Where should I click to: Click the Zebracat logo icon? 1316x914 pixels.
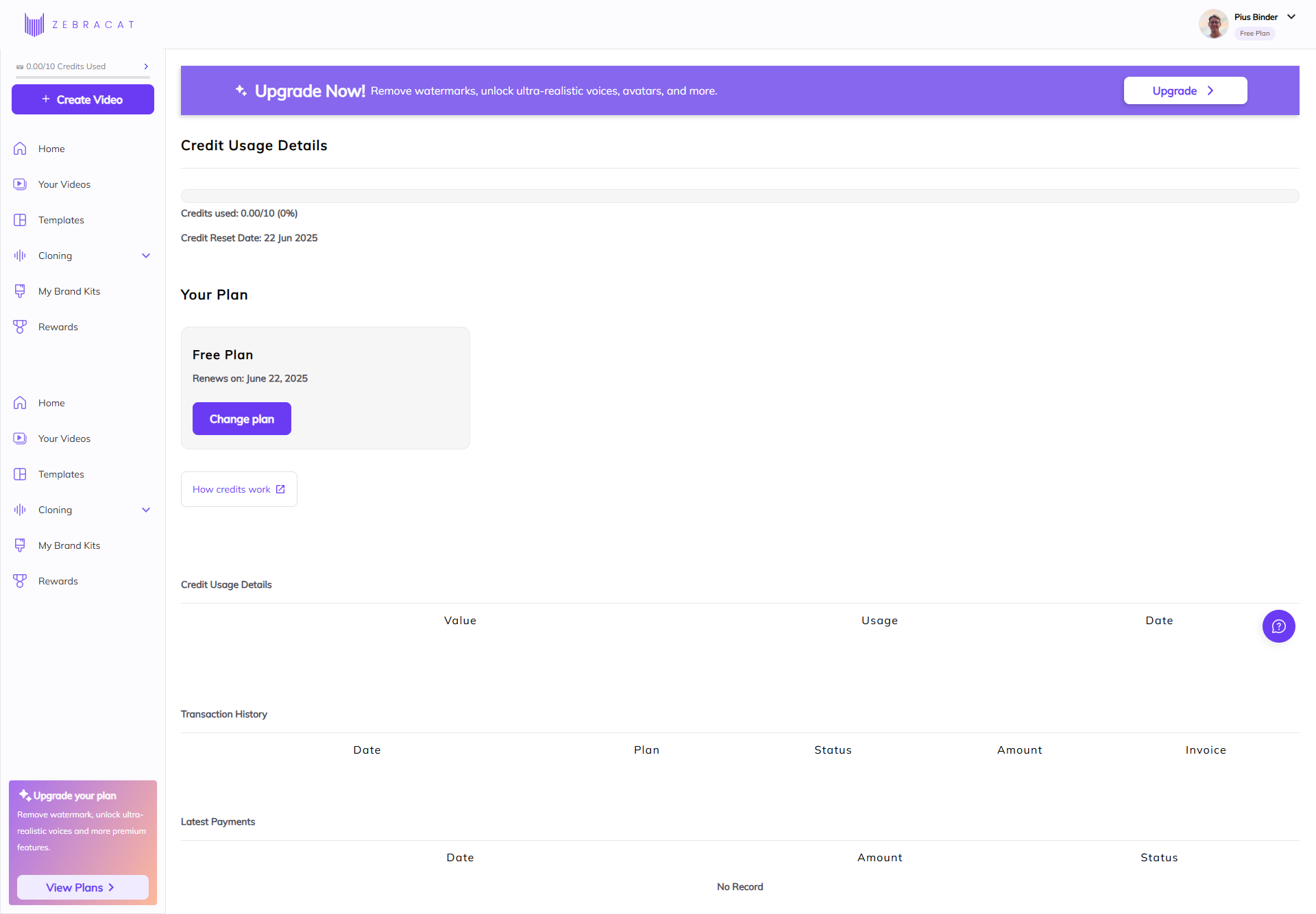coord(34,25)
